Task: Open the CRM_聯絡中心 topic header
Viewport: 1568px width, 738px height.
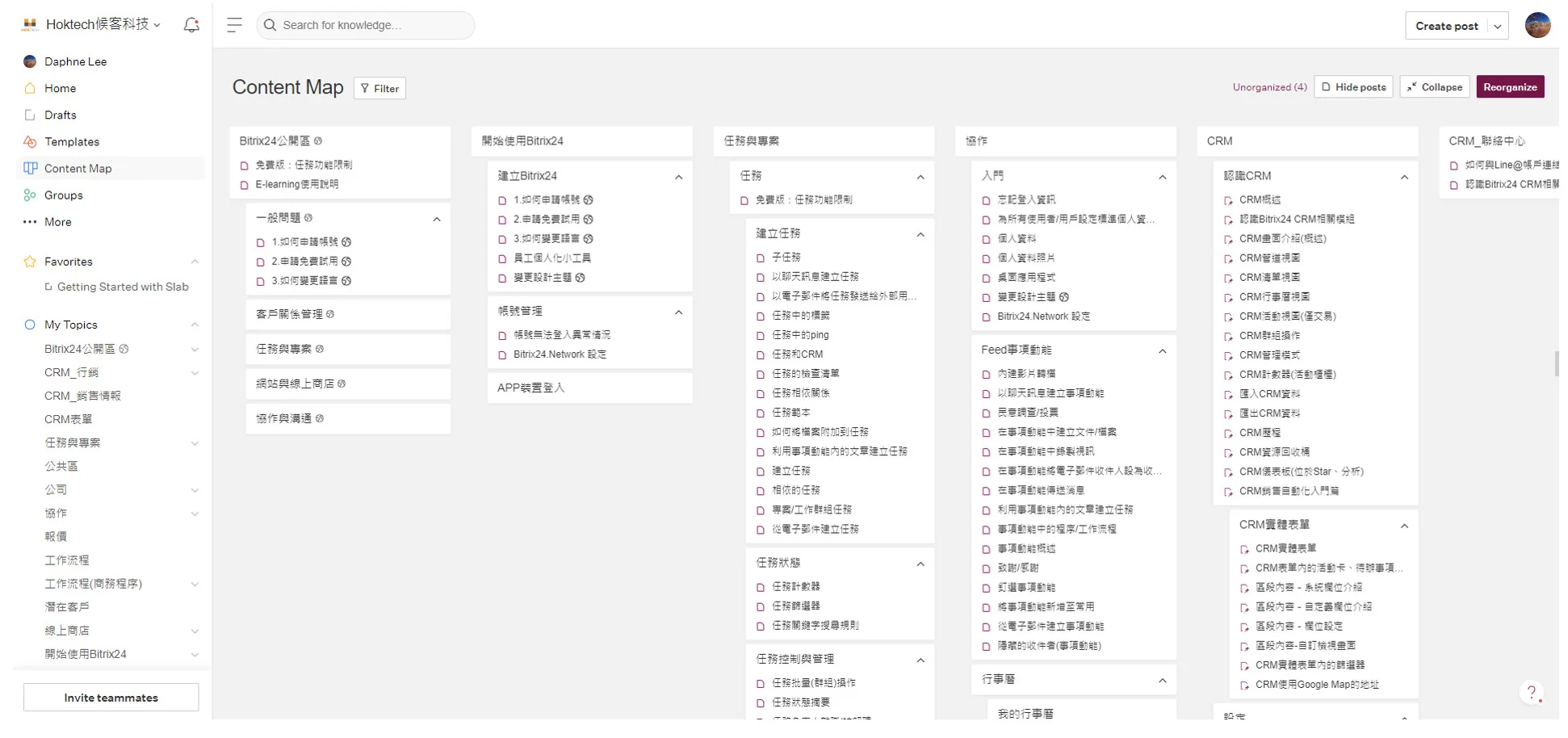Action: (1487, 140)
